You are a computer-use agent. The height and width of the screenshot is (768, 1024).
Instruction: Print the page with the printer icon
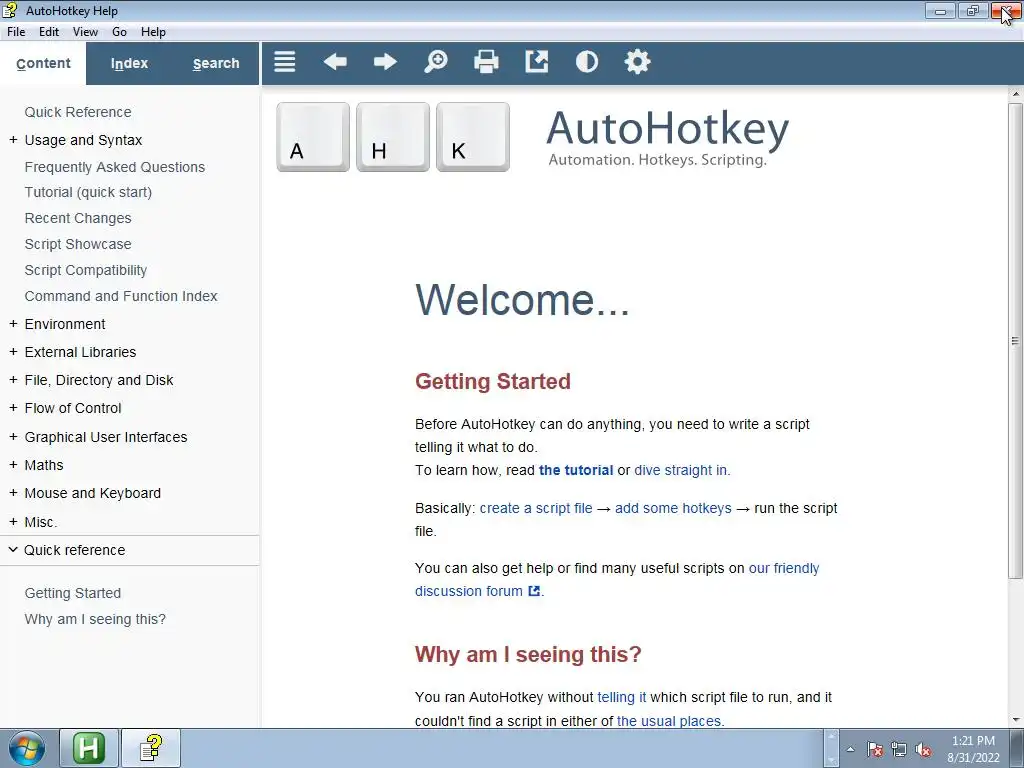[486, 62]
